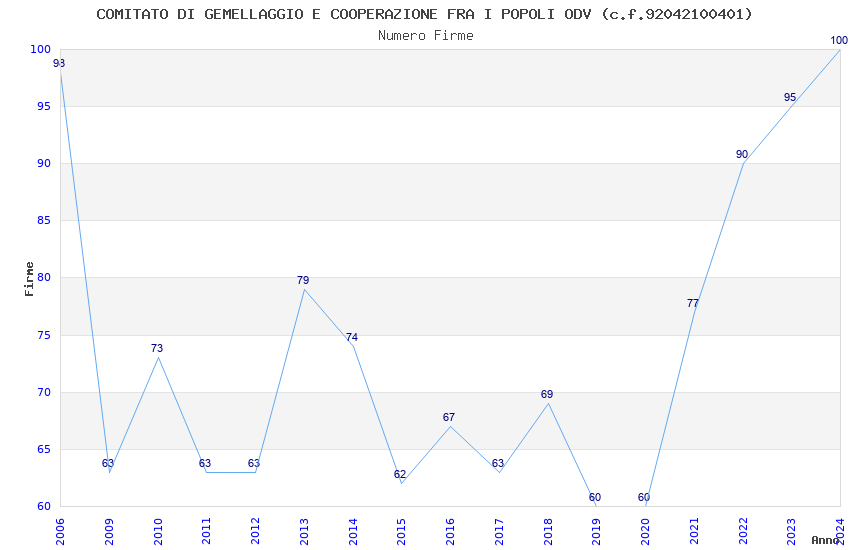The width and height of the screenshot is (850, 550).
Task: Click the y-axis tick label 70
Action: (x=44, y=392)
